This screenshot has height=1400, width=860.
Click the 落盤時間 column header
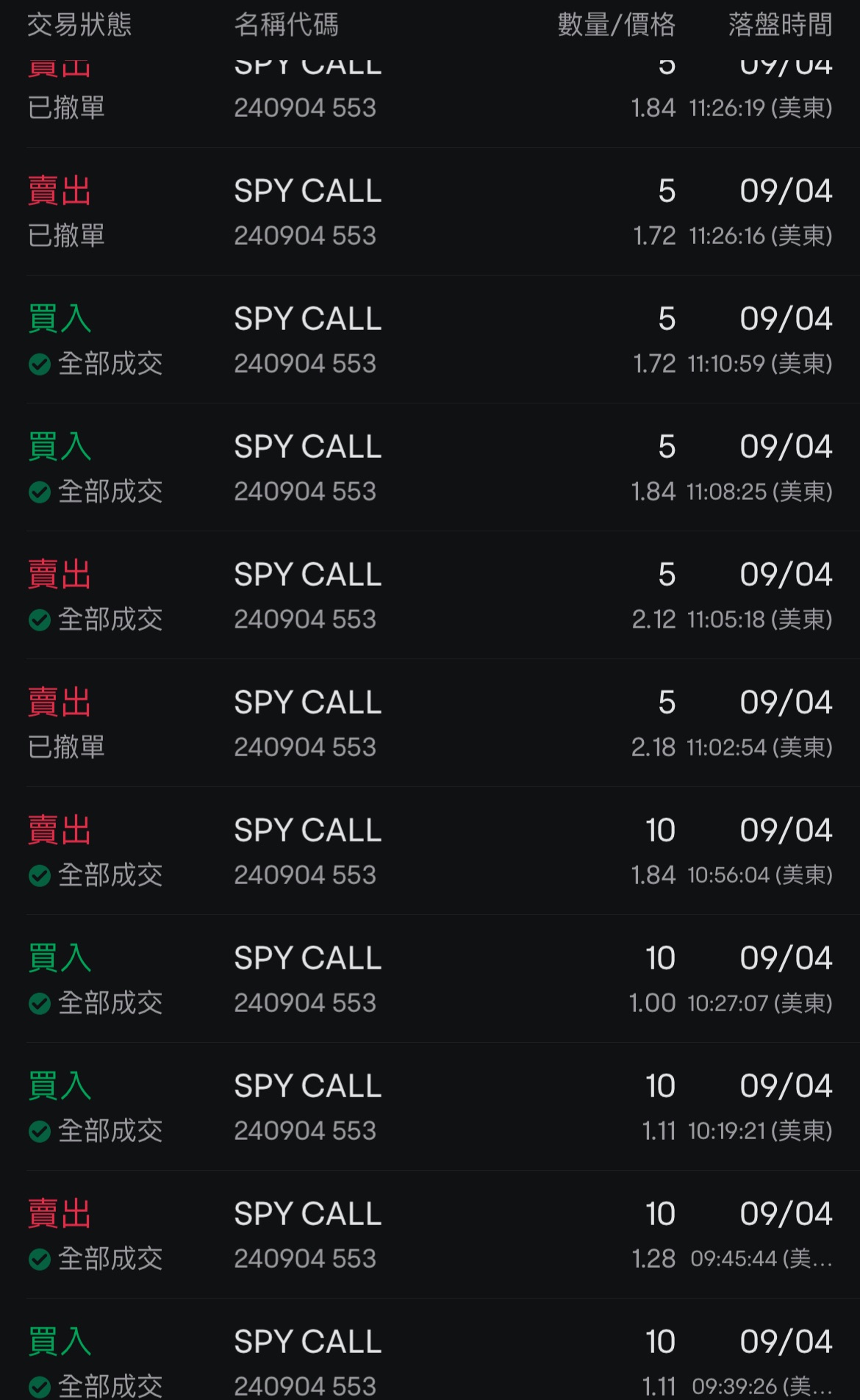coord(780,25)
